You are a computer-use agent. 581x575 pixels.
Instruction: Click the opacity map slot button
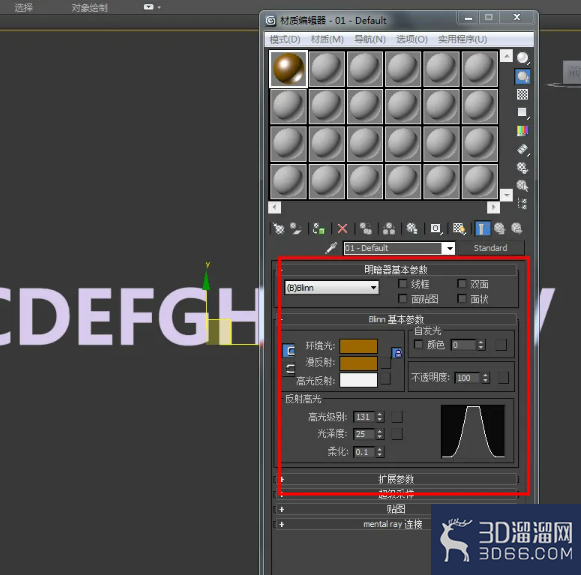(x=503, y=378)
